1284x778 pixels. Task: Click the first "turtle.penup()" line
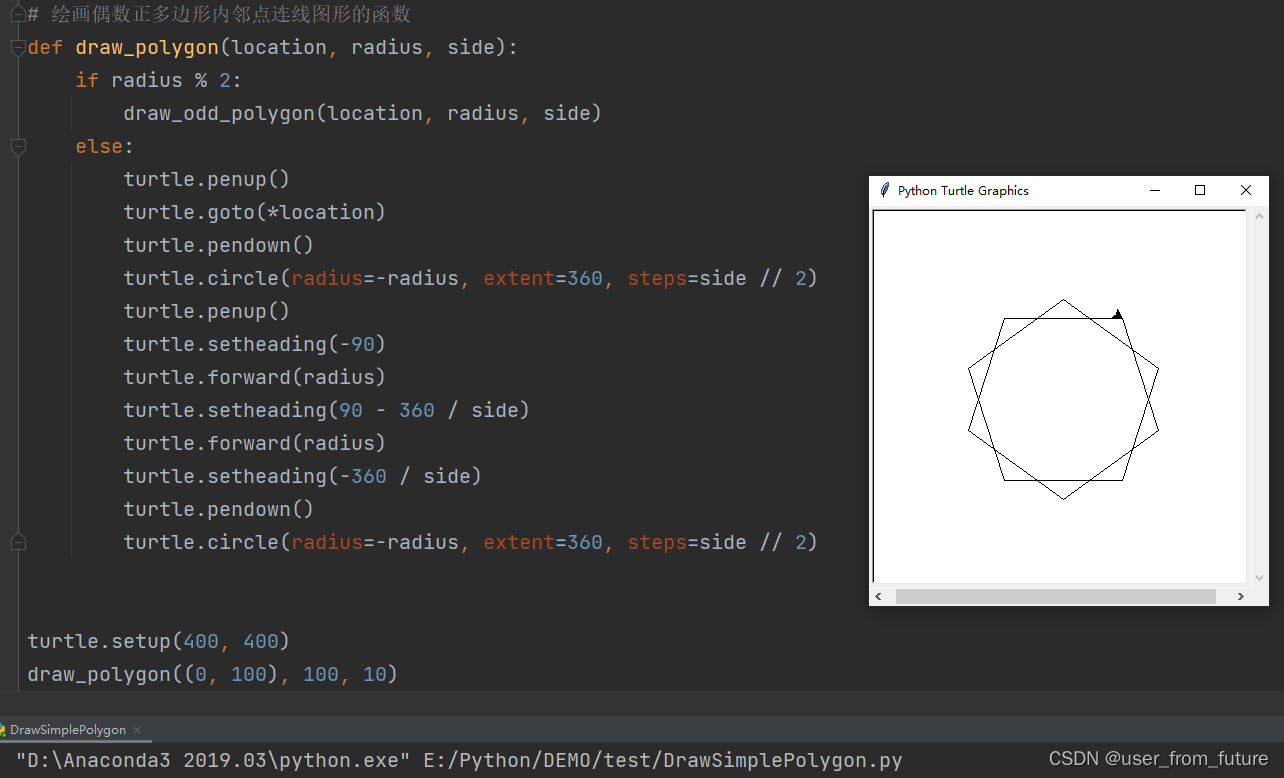click(x=207, y=179)
